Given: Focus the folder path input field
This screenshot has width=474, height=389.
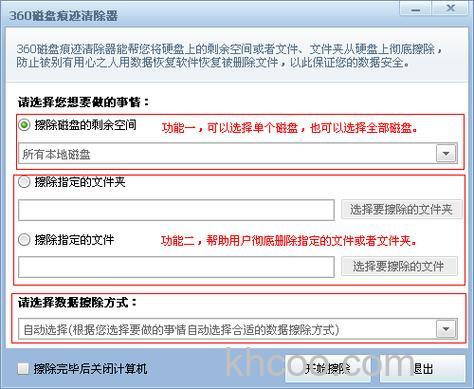Looking at the screenshot, I should 176,210.
